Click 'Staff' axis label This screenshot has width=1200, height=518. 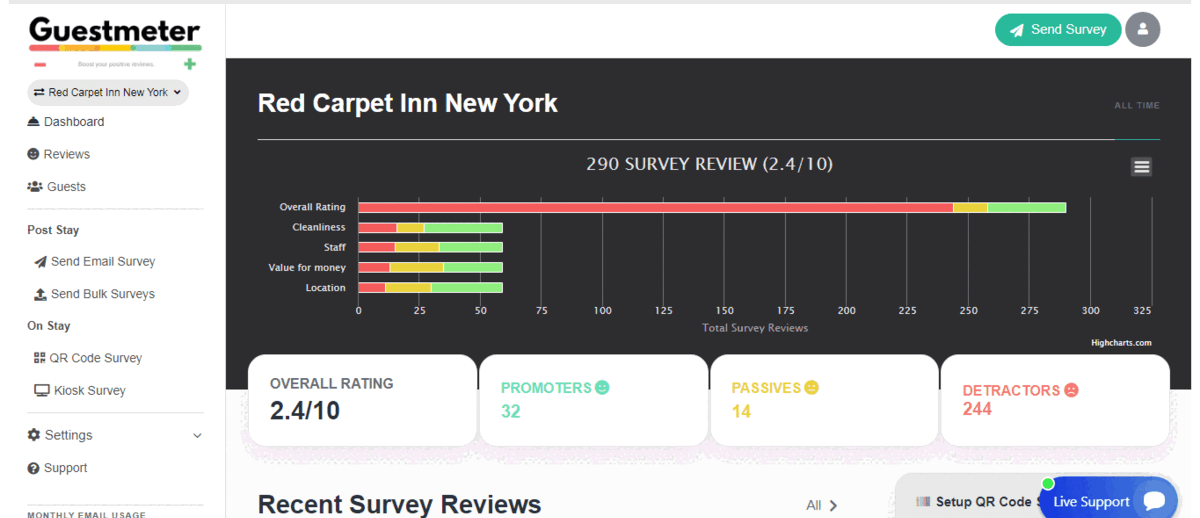334,247
